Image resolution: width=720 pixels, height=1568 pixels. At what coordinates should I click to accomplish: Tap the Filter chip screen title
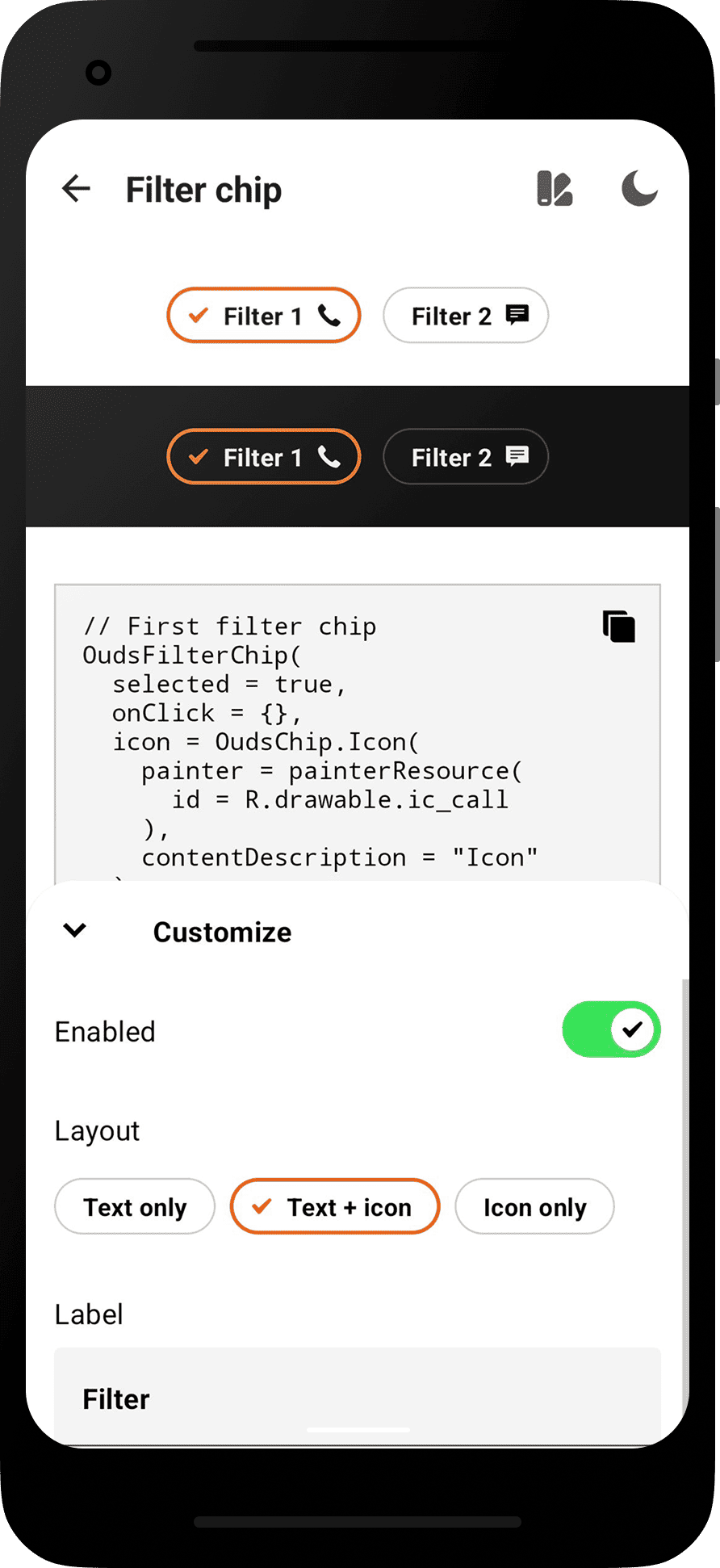pos(203,189)
